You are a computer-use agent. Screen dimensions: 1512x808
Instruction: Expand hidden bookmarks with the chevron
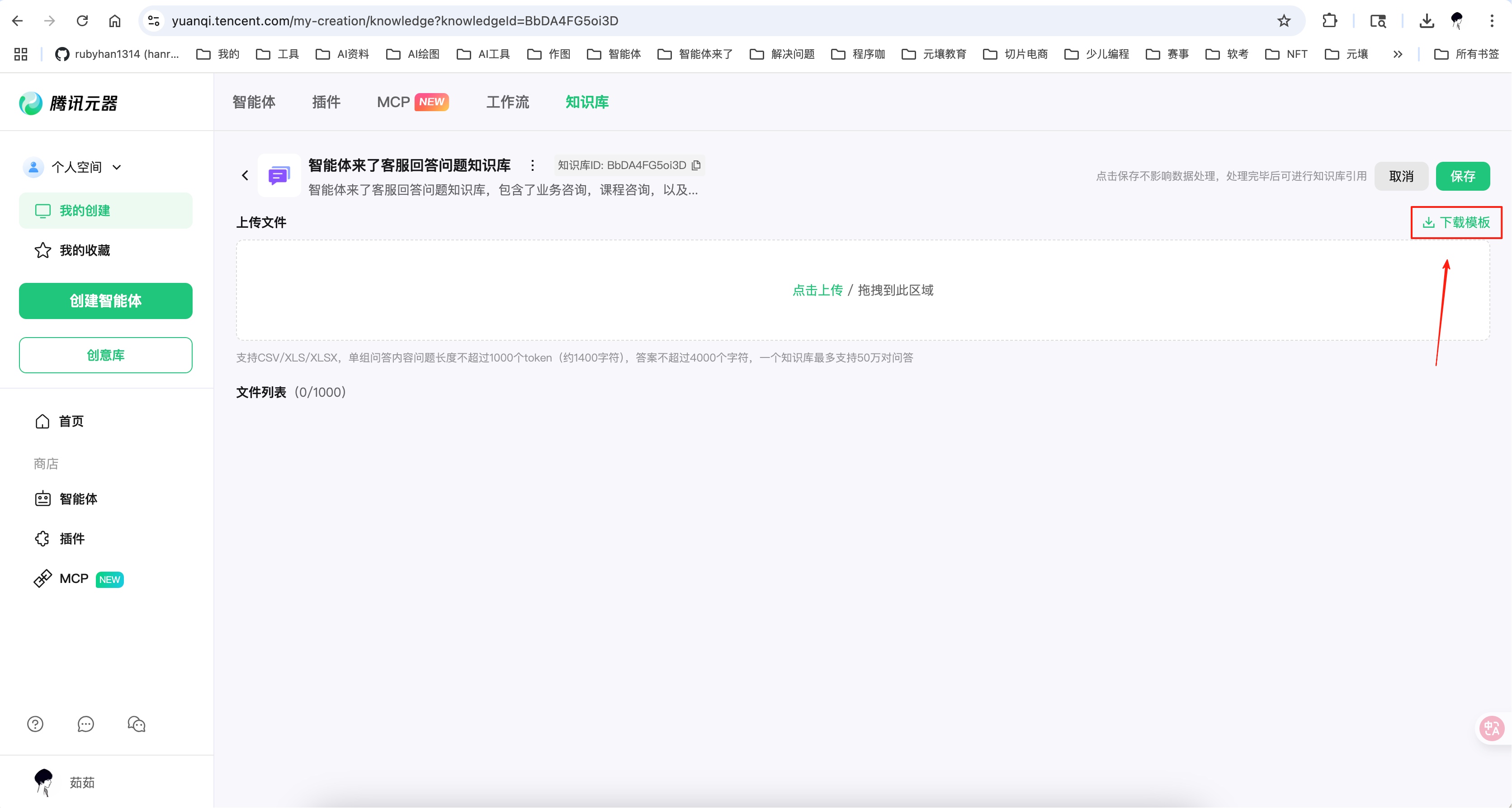(x=1398, y=54)
